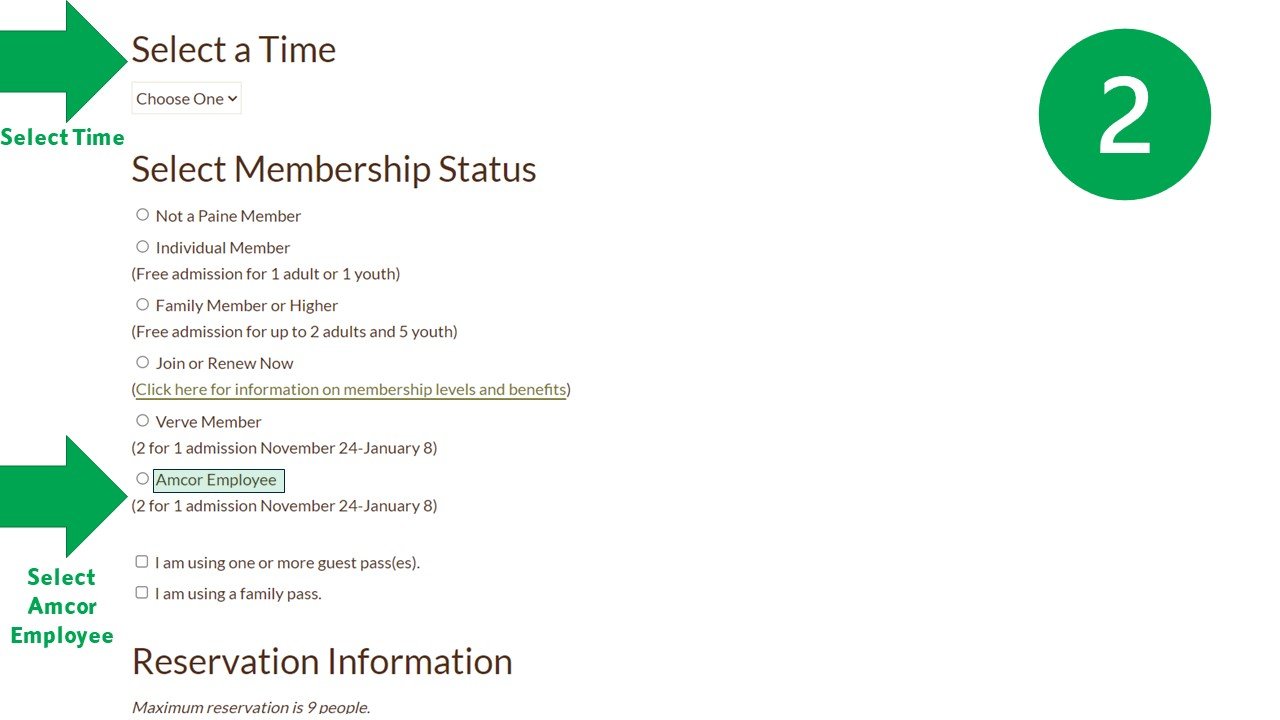Click the Reservation Information heading
This screenshot has height=720, width=1280.
(x=322, y=662)
